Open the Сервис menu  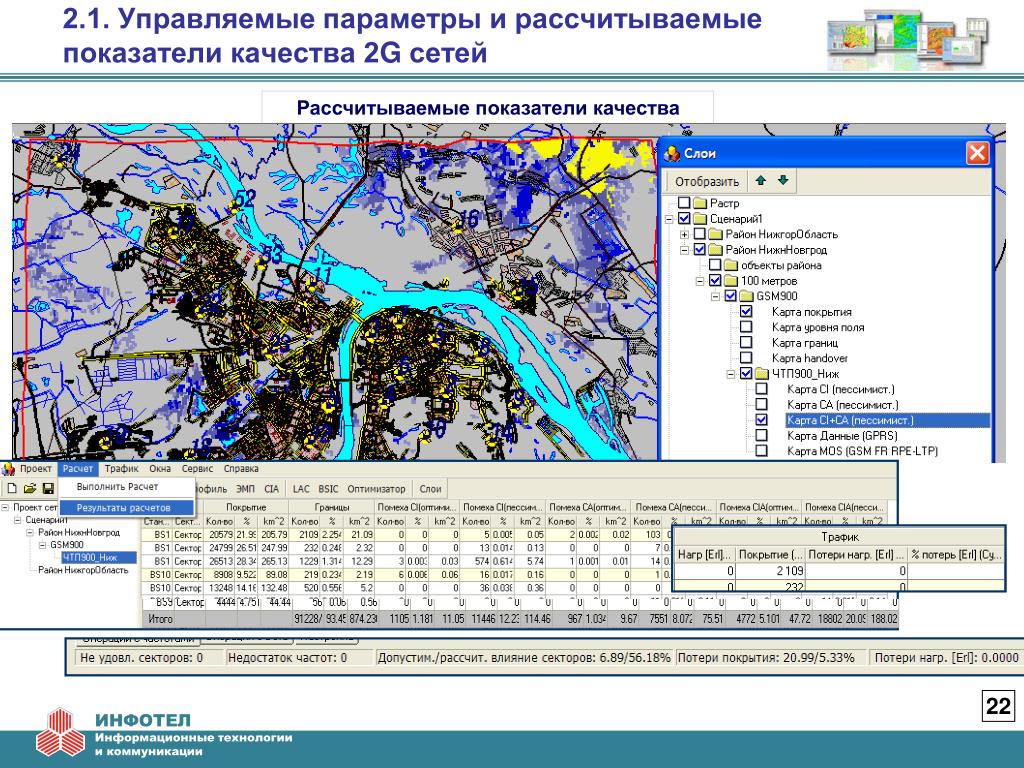197,468
